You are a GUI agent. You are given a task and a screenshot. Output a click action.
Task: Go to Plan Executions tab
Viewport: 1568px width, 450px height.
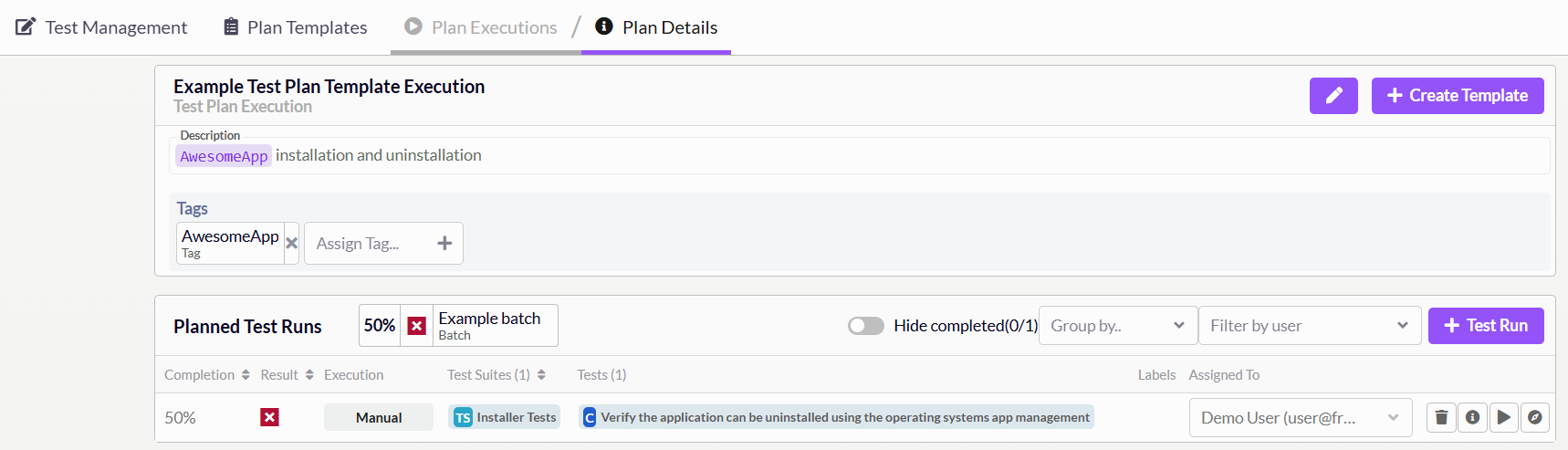482,27
